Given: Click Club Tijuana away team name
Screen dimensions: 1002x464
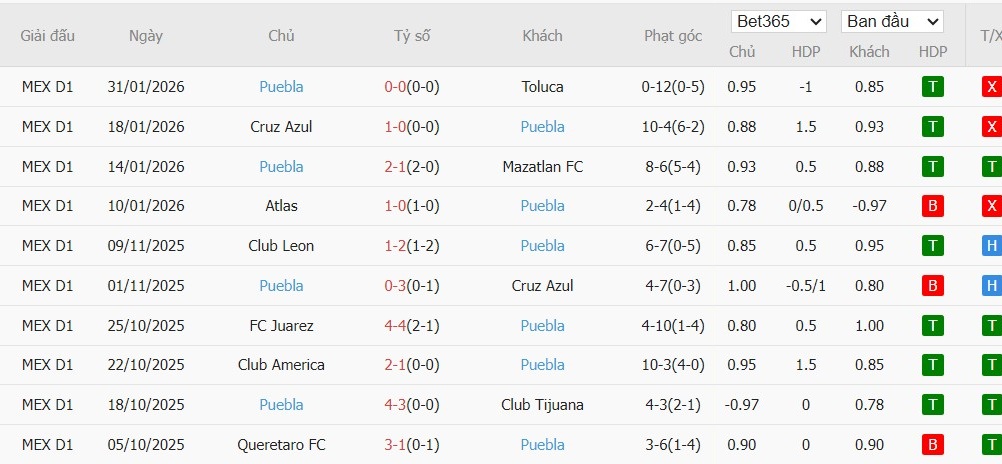Looking at the screenshot, I should pos(542,405).
